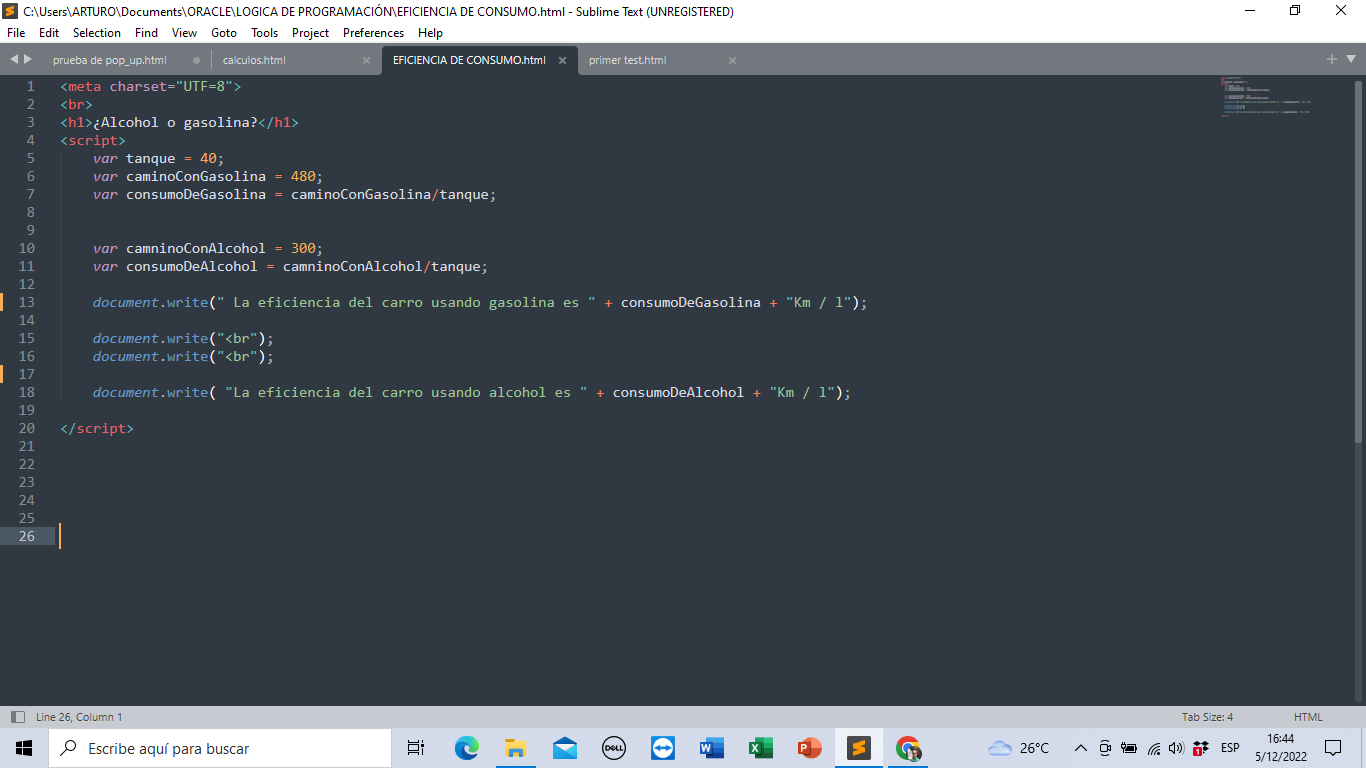Toggle the side bar icon in status bar
Image resolution: width=1366 pixels, height=768 pixels.
(17, 717)
